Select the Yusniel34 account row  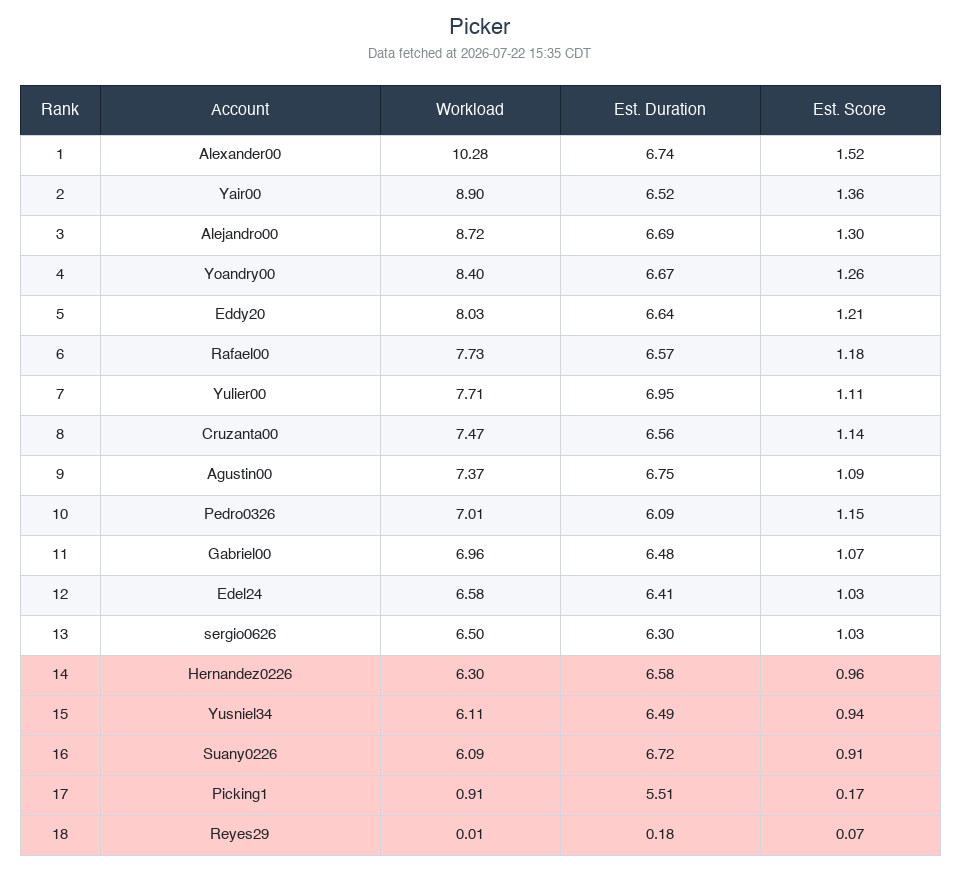point(480,714)
